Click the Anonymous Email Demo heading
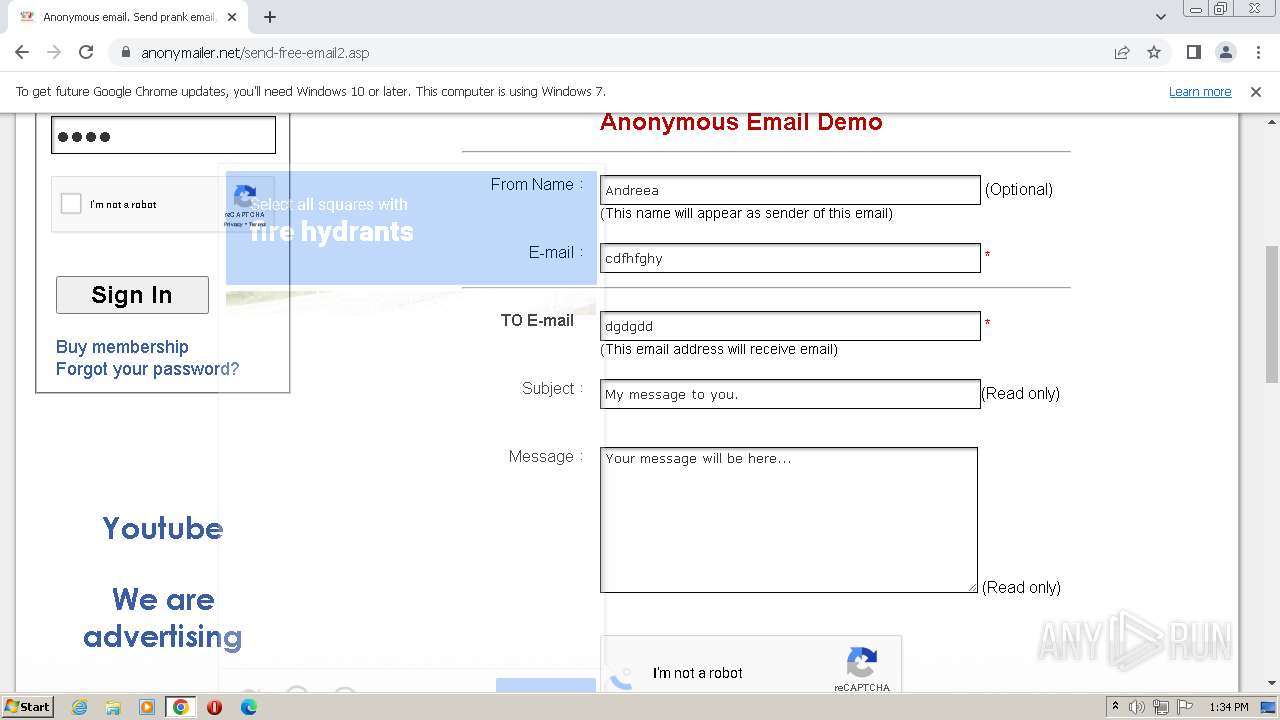Image resolution: width=1280 pixels, height=720 pixels. pos(741,122)
